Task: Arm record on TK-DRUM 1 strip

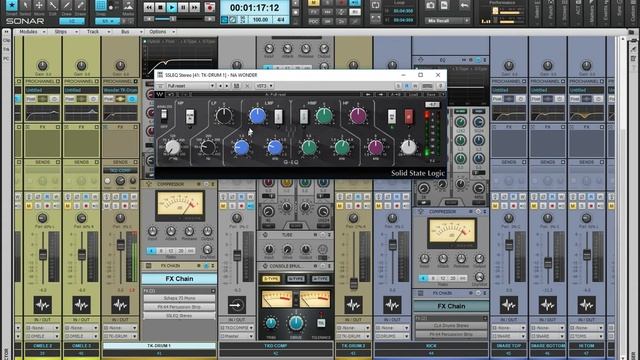Action: click(125, 206)
